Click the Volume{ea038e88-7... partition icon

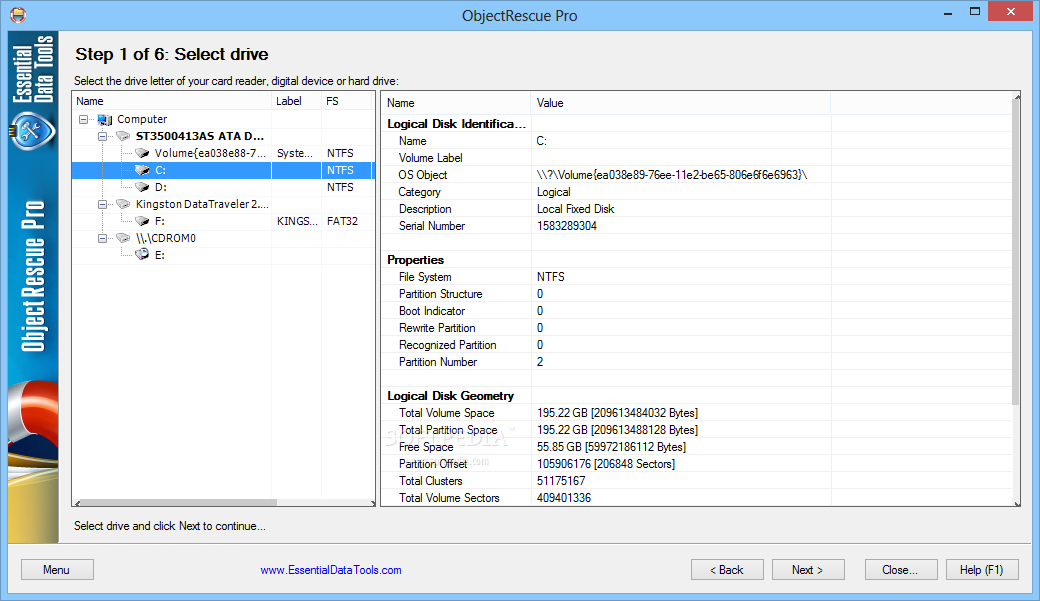click(142, 153)
